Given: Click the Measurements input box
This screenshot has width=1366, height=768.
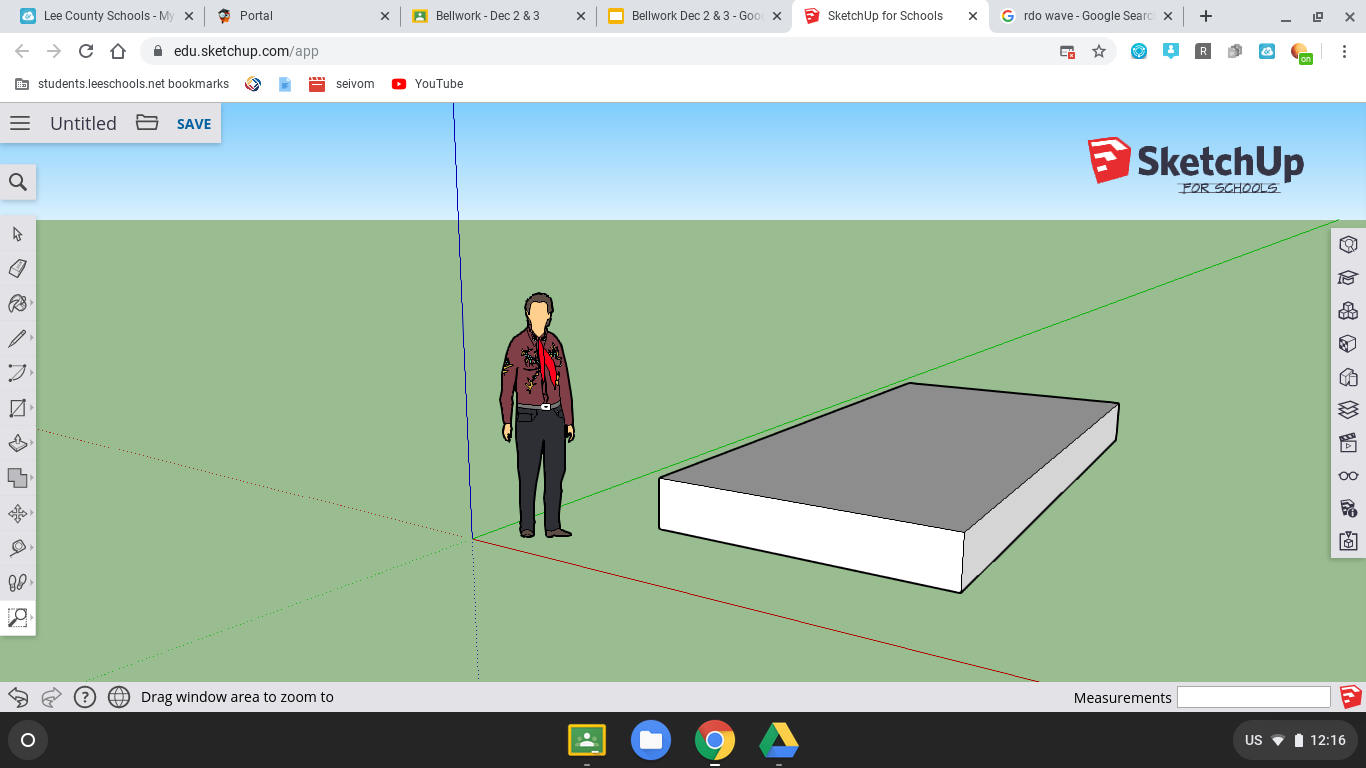Looking at the screenshot, I should point(1253,697).
